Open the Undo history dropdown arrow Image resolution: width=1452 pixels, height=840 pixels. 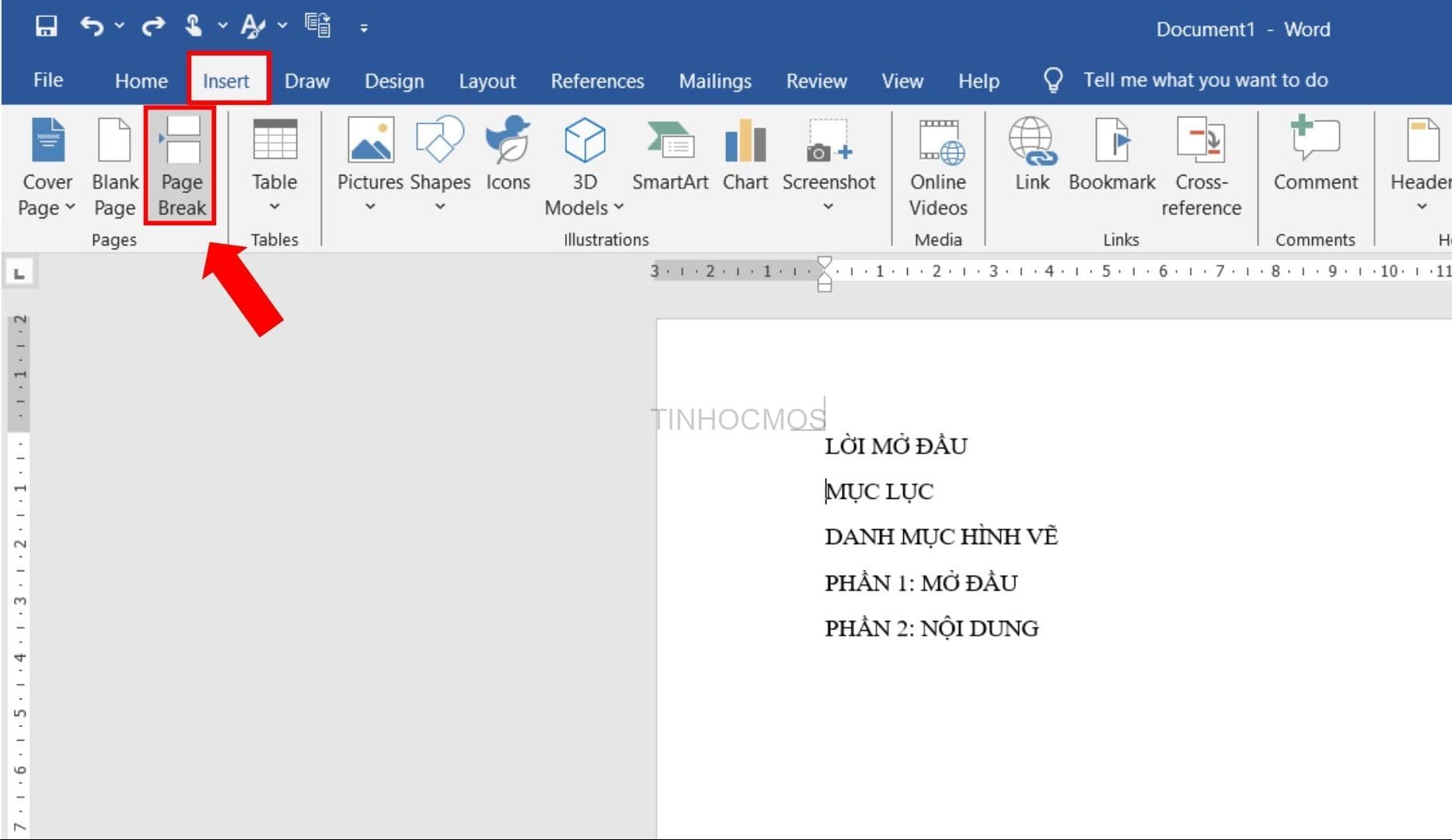[119, 26]
